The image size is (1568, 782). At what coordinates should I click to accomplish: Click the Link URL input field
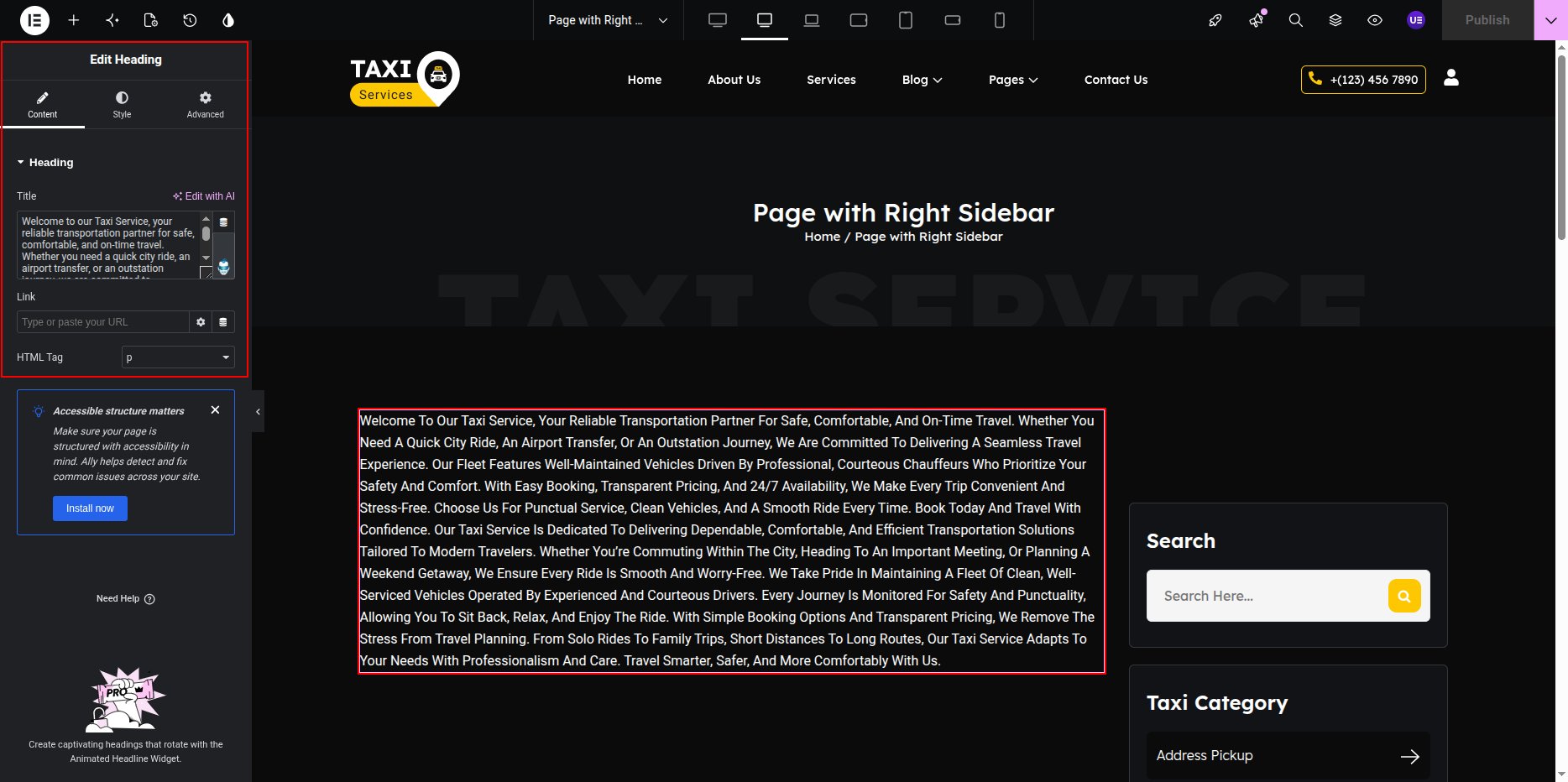pyautogui.click(x=102, y=322)
